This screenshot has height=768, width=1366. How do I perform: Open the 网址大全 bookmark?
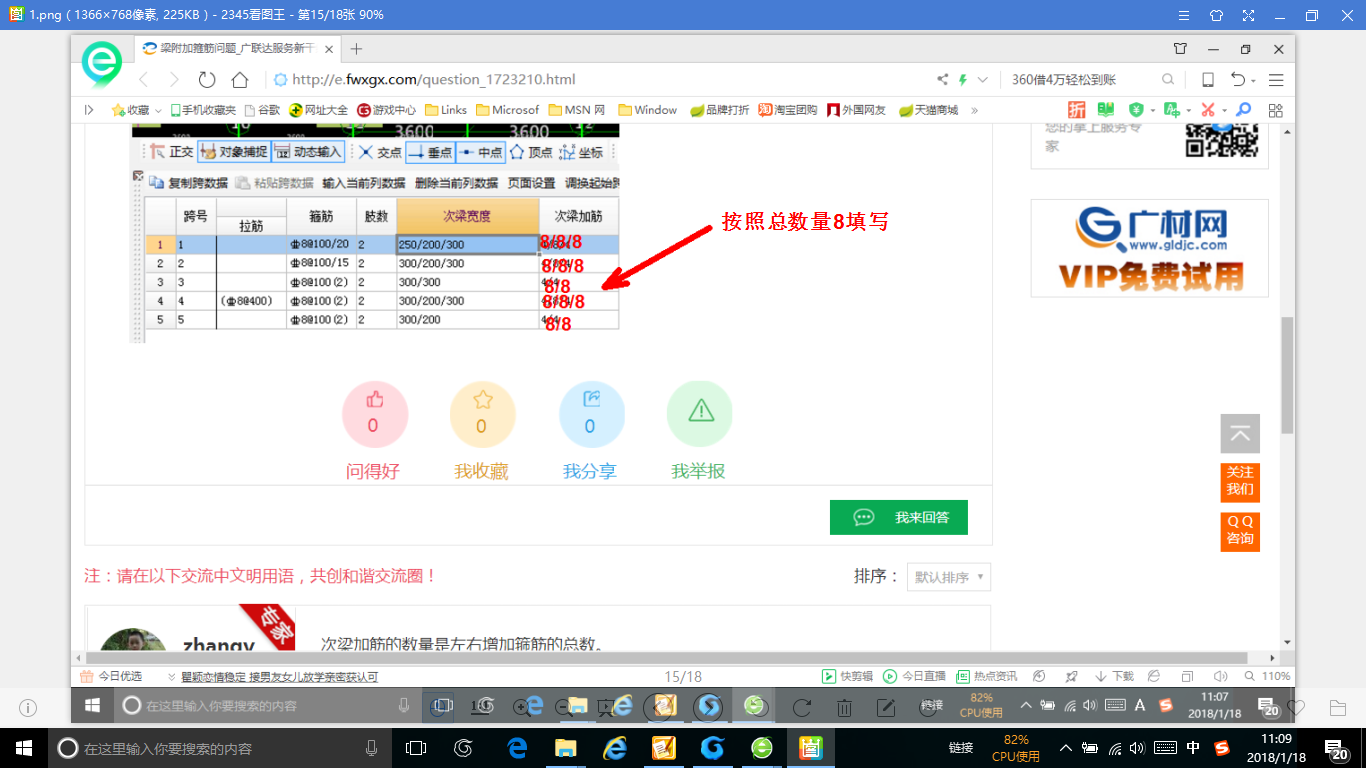coord(318,110)
